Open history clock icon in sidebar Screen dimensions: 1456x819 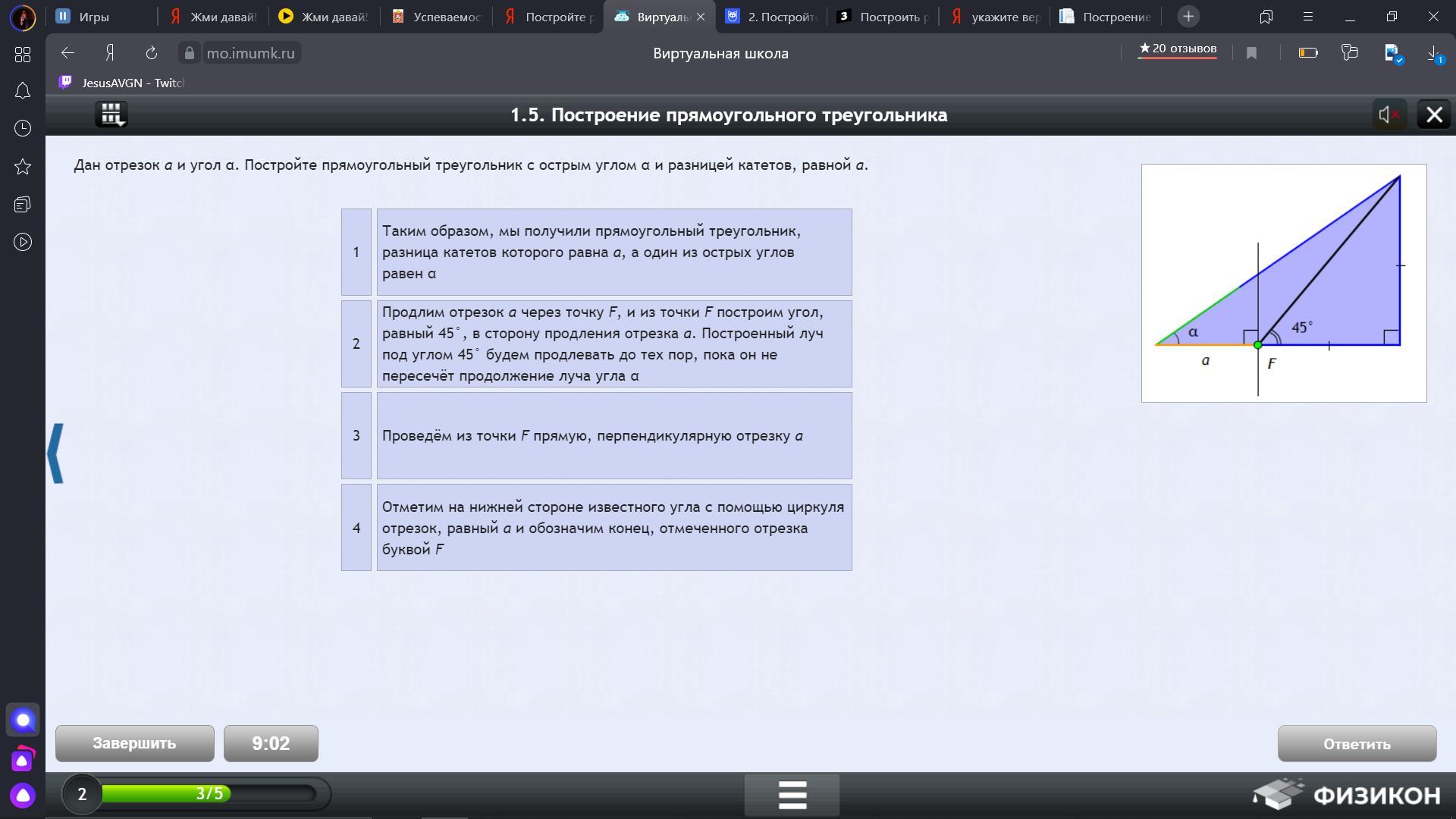(23, 128)
